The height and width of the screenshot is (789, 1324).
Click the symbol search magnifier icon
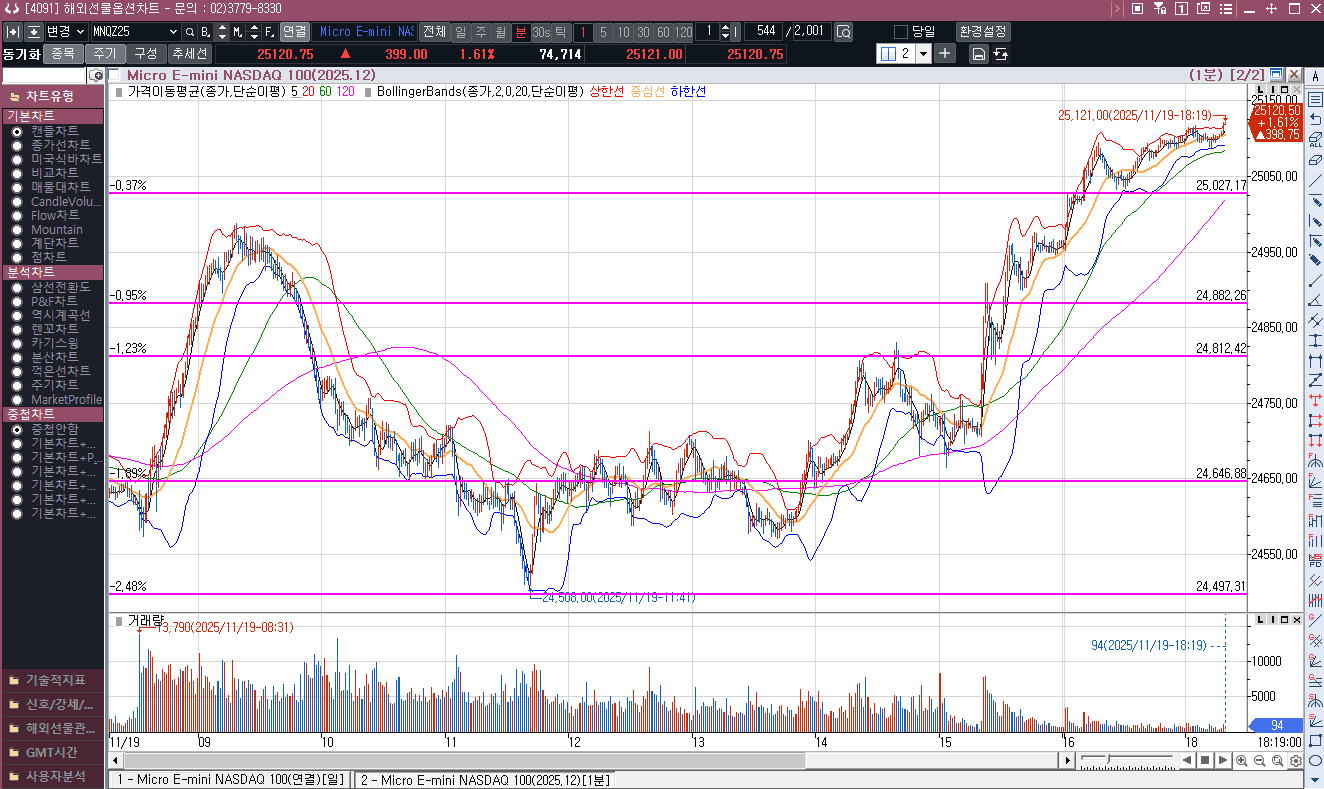tap(190, 32)
